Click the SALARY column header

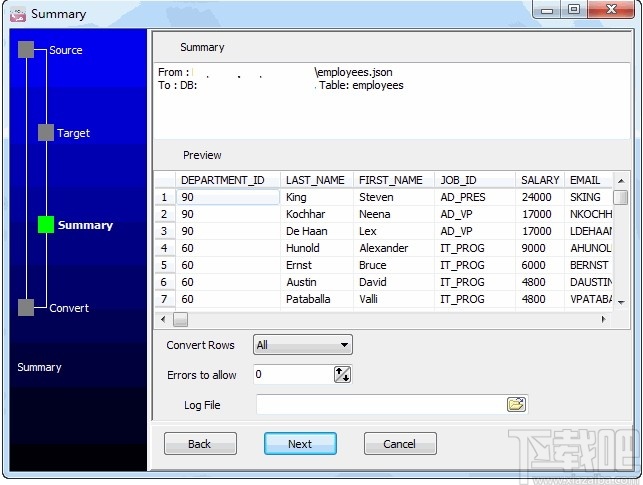540,180
